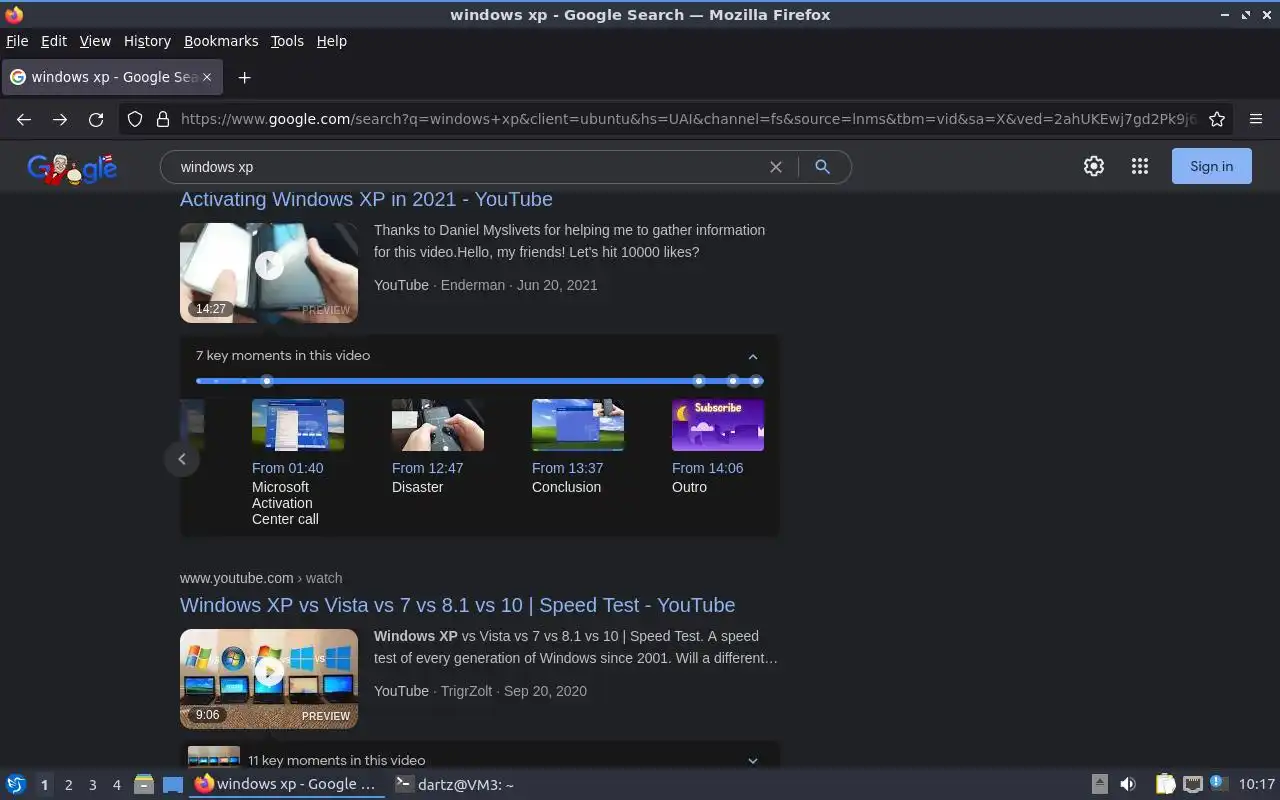Jump to key moment From 13:37
Image resolution: width=1280 pixels, height=800 pixels.
[x=567, y=468]
